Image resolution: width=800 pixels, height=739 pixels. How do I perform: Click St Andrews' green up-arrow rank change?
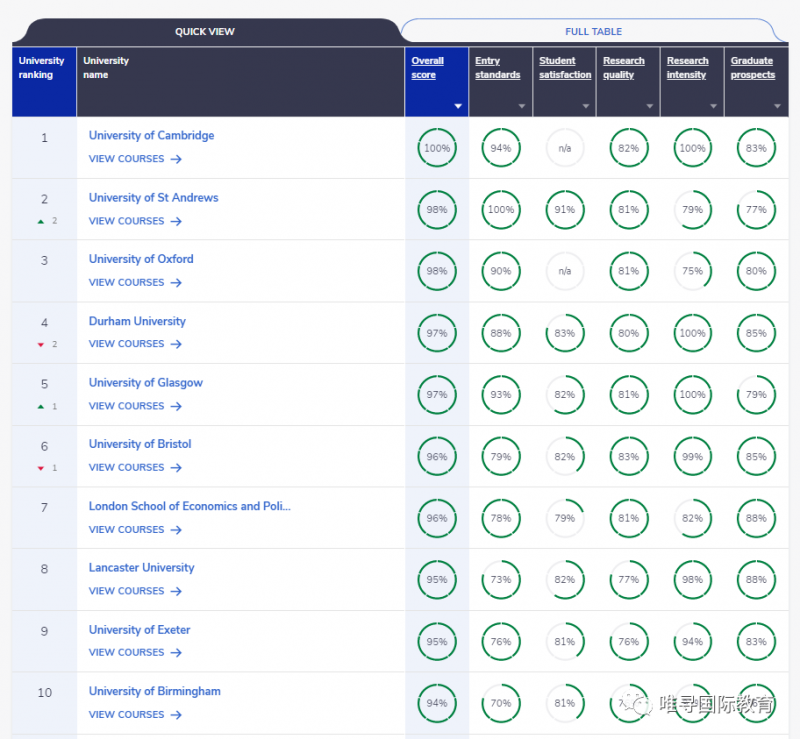[x=41, y=221]
